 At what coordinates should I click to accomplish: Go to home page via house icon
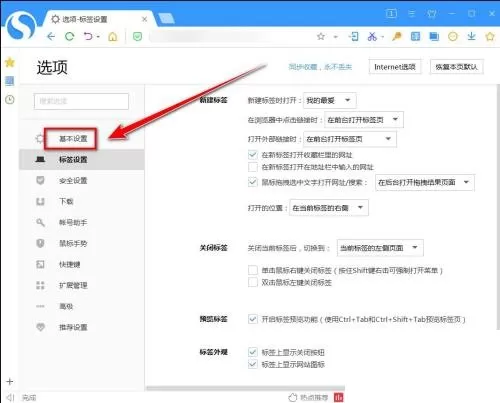point(113,36)
